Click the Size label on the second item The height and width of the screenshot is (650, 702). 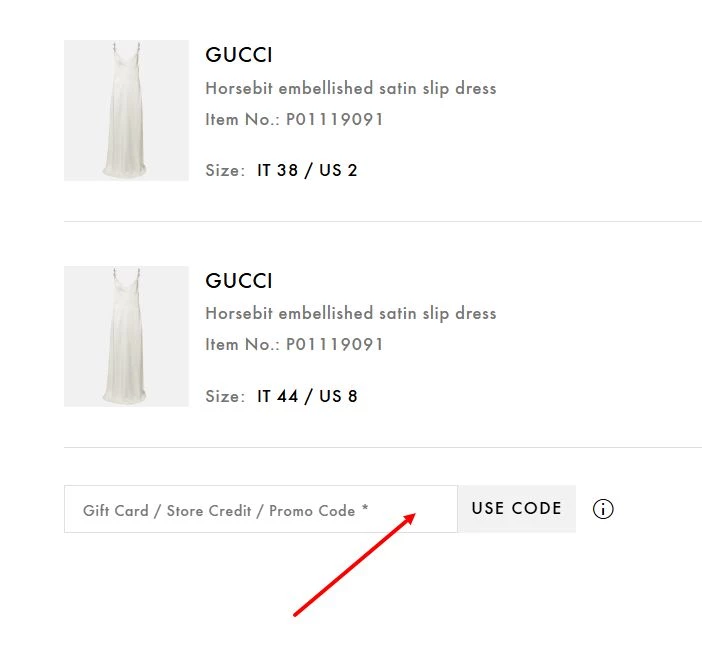(x=224, y=396)
